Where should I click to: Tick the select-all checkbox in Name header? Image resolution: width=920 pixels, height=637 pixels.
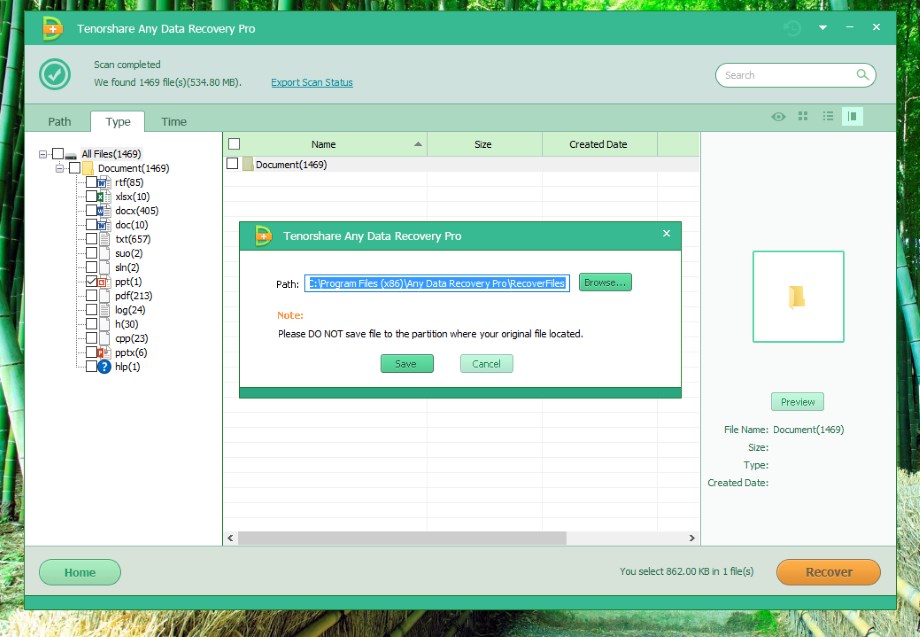(x=234, y=144)
